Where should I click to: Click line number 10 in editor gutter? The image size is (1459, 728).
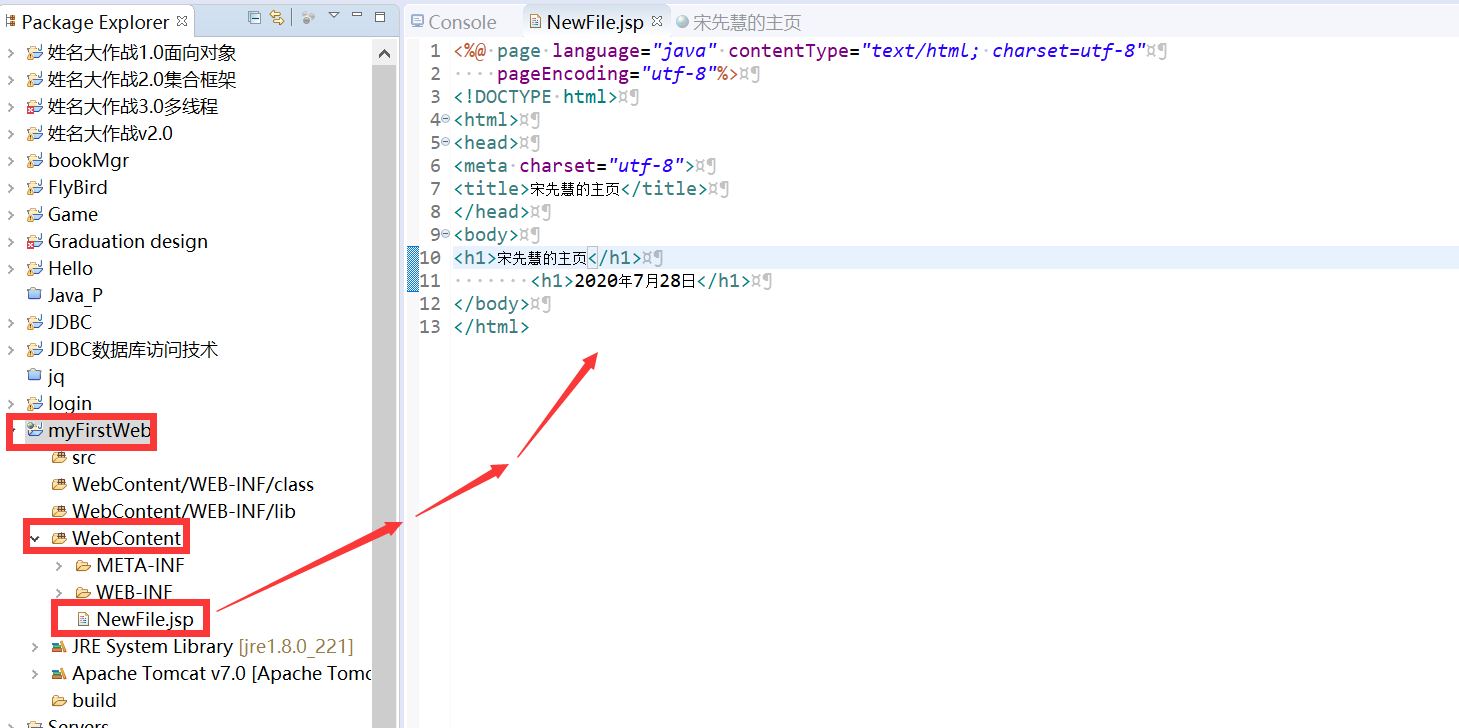[430, 257]
